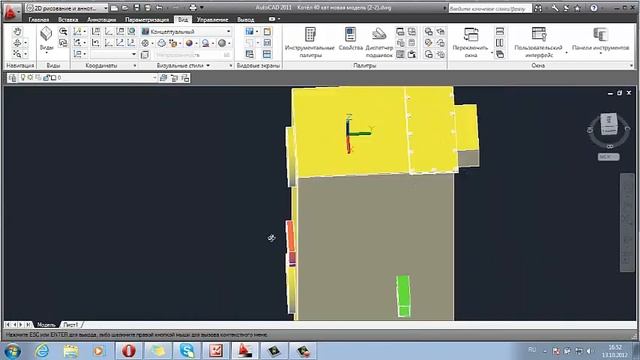Activate the Orbit navigation tool

point(17,43)
